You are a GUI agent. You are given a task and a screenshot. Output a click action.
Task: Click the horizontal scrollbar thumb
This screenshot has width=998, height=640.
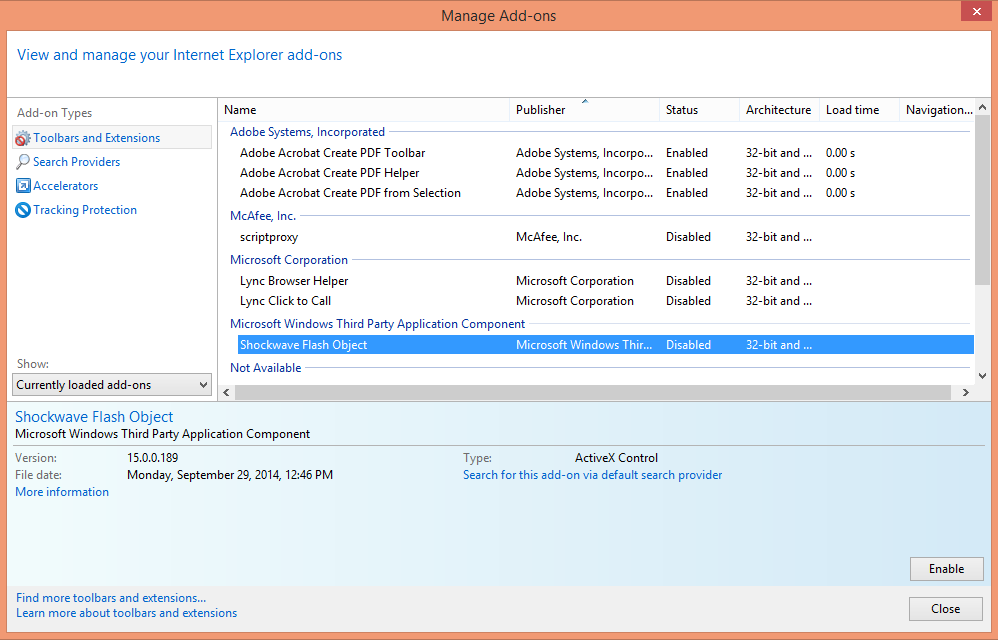(593, 393)
